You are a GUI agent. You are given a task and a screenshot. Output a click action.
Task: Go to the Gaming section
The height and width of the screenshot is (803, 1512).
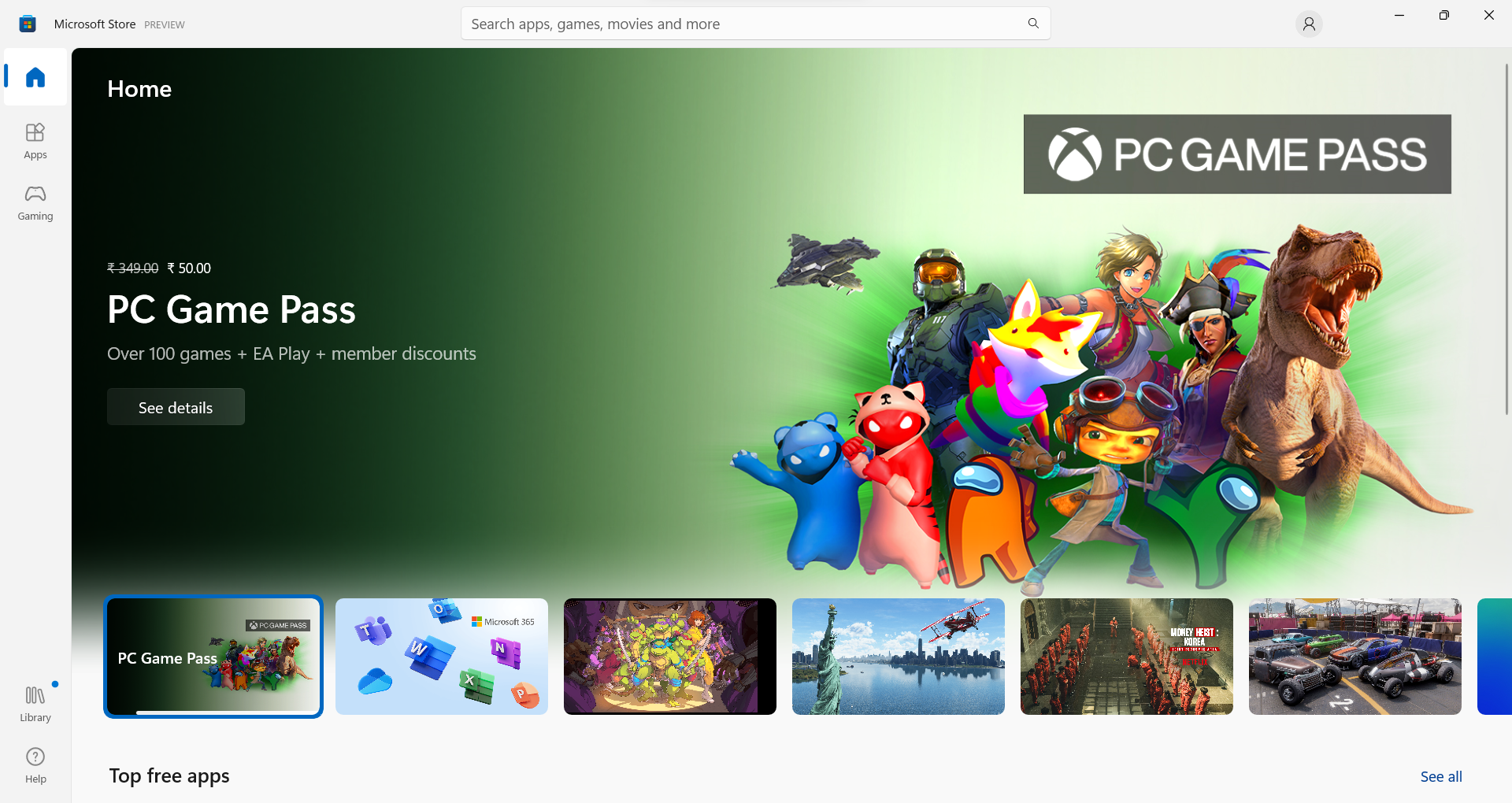(x=35, y=203)
